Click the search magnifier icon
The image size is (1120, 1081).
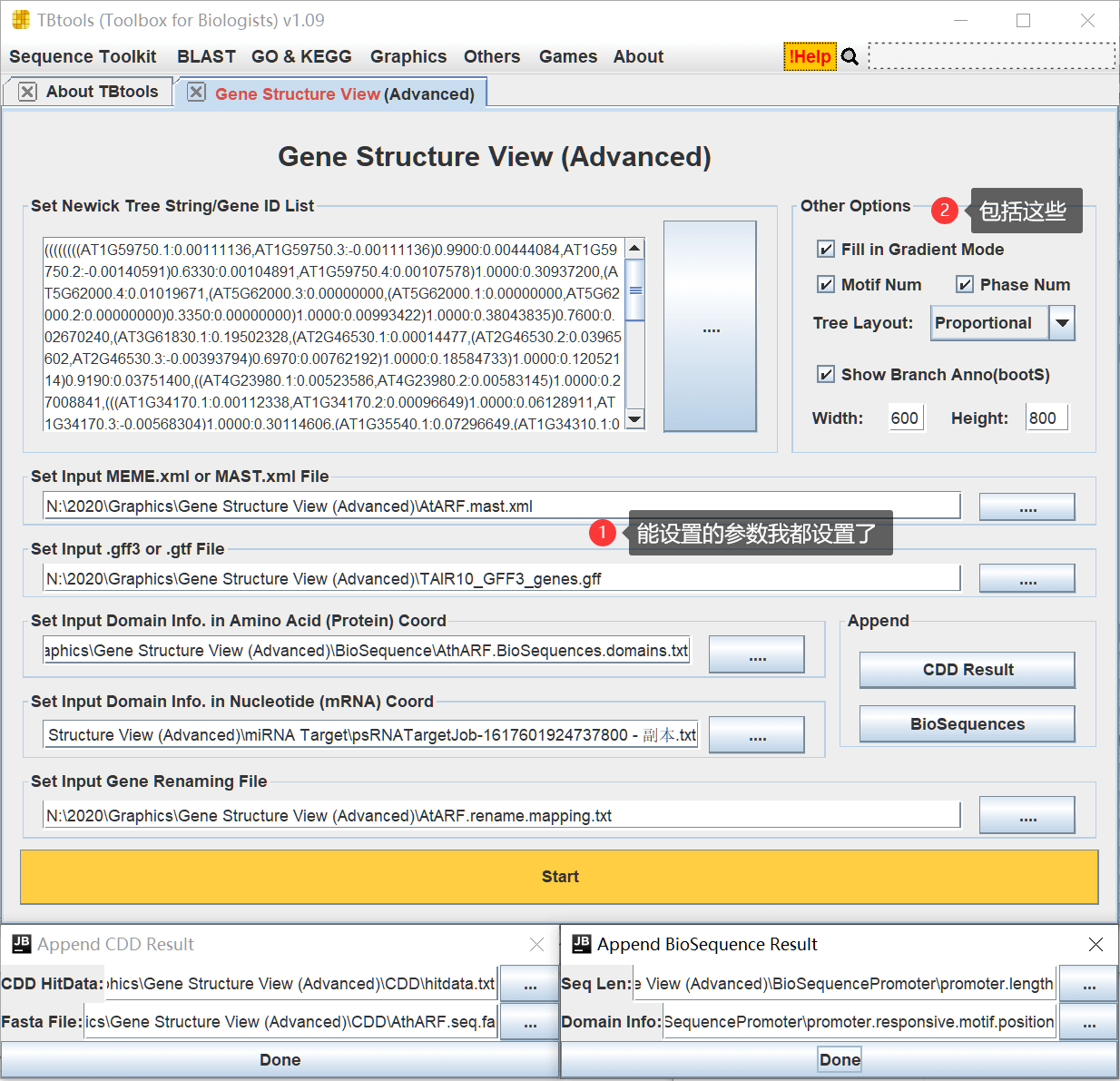[850, 56]
